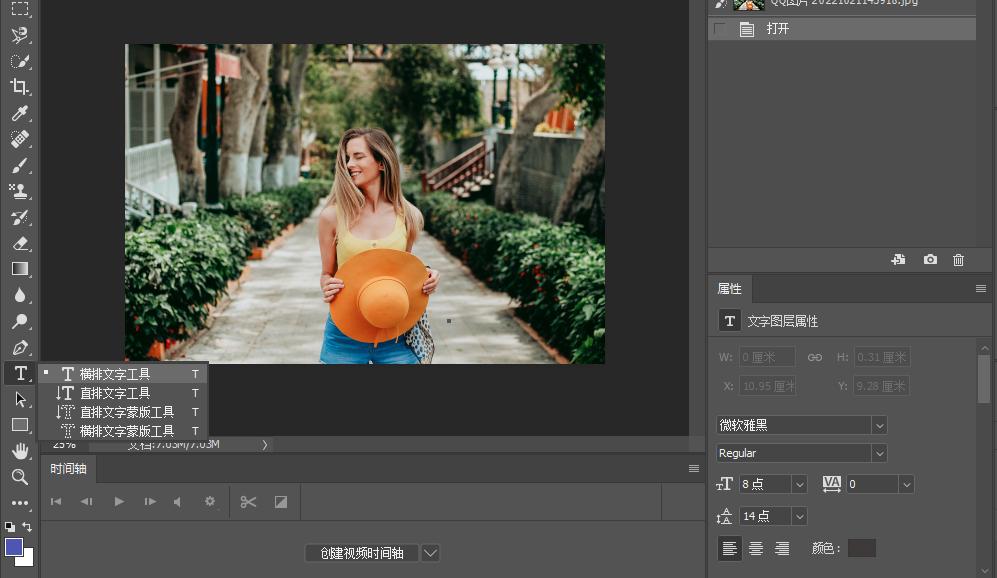Viewport: 997px width, 578px height.
Task: Open the 微软雅黑 font family dropdown
Action: [879, 425]
